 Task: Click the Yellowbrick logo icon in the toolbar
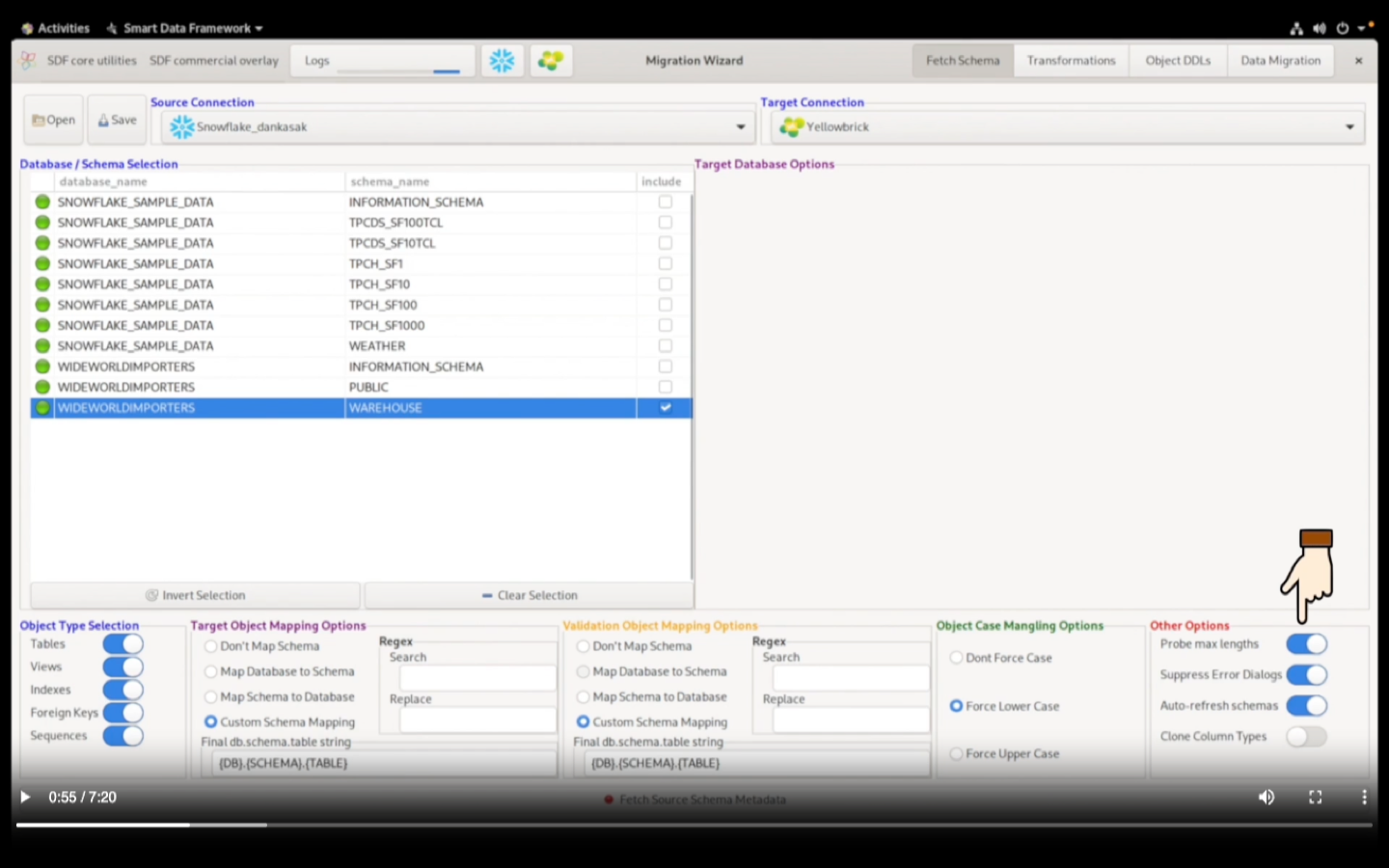(x=551, y=60)
